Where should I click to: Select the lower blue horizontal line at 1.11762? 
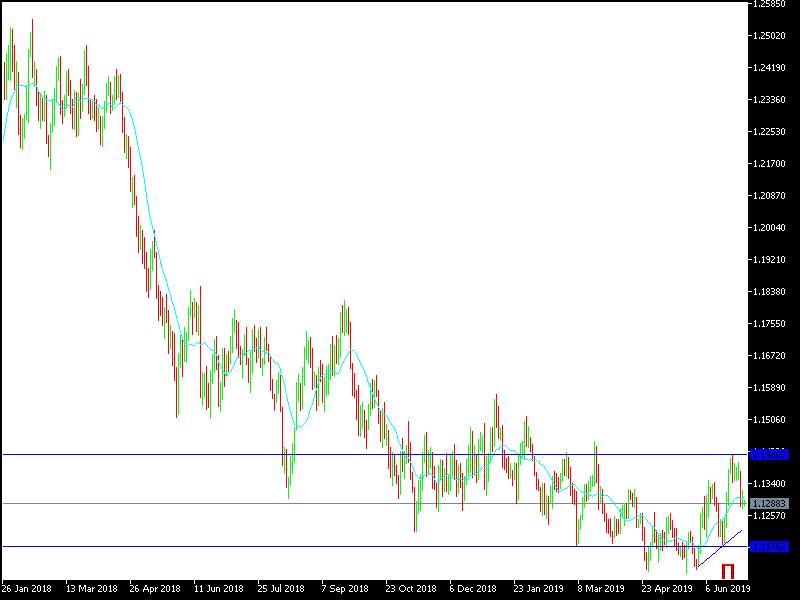pos(375,546)
